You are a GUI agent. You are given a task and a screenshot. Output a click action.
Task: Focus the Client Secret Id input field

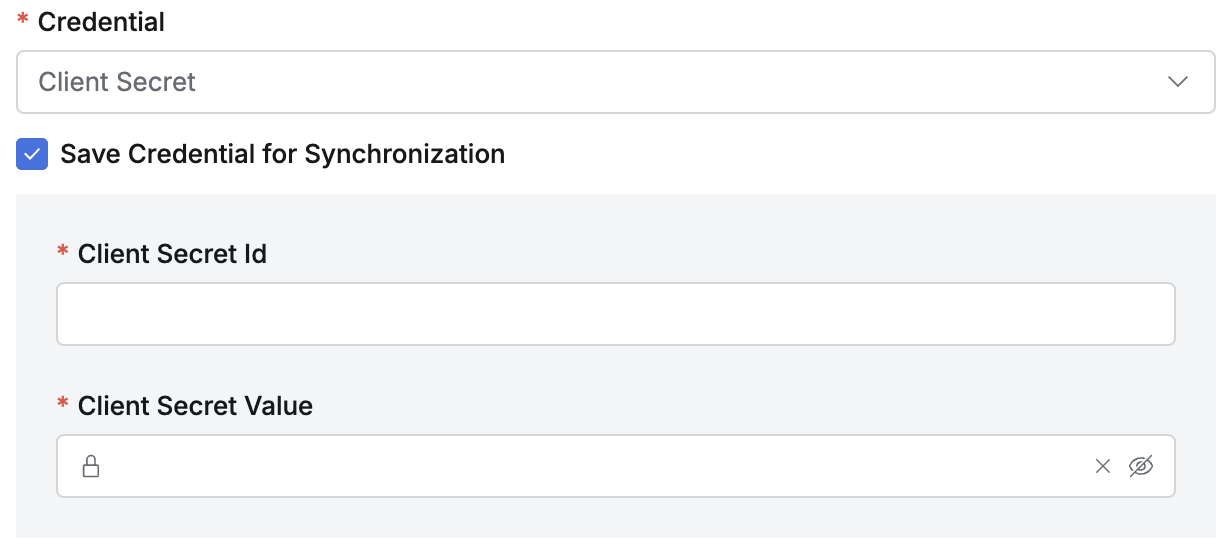click(615, 314)
